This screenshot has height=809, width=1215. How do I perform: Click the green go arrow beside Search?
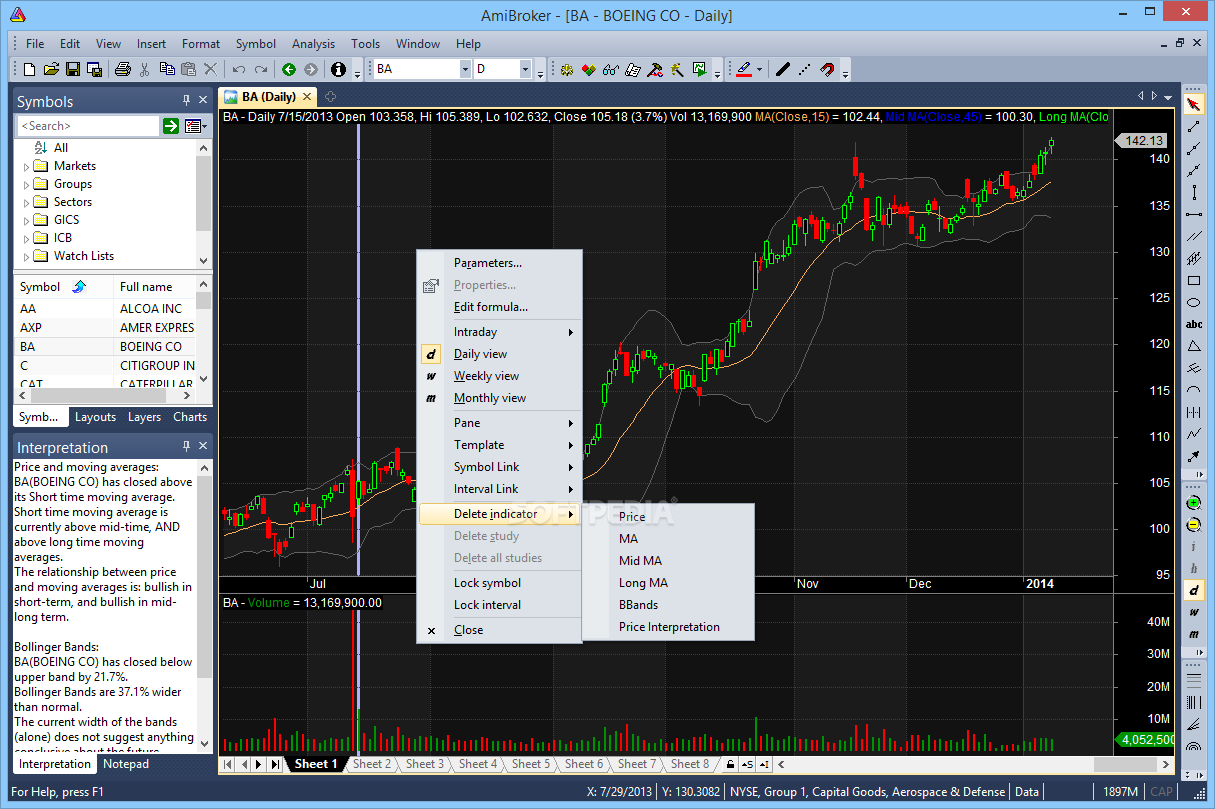click(171, 126)
